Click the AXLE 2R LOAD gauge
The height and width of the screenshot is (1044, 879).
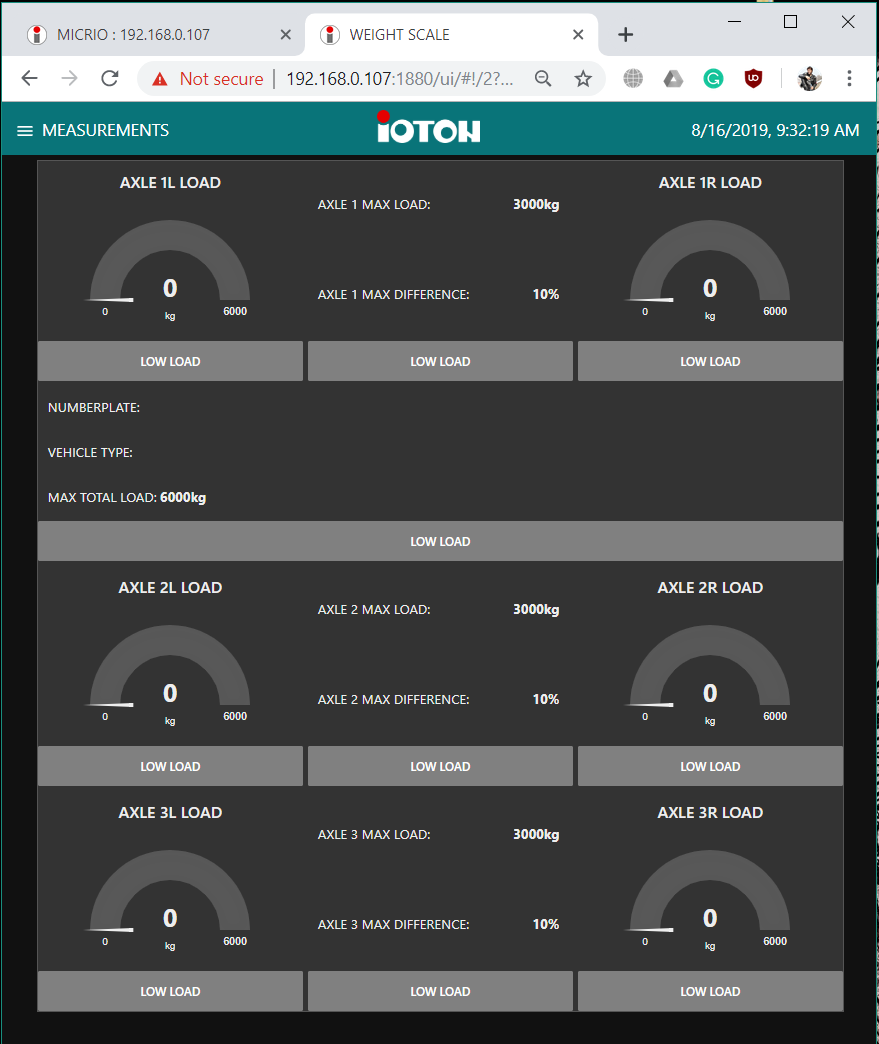pos(711,674)
